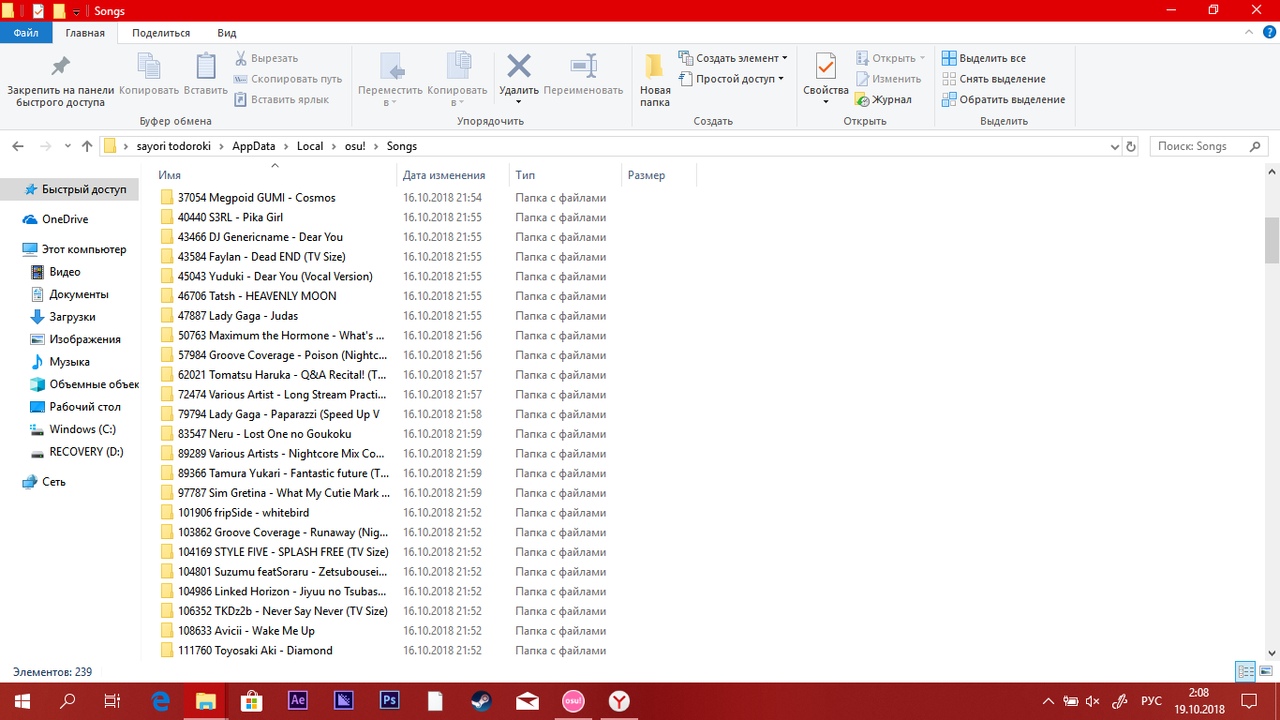Refresh the Songs folder view
The image size is (1280, 720).
(x=1131, y=146)
